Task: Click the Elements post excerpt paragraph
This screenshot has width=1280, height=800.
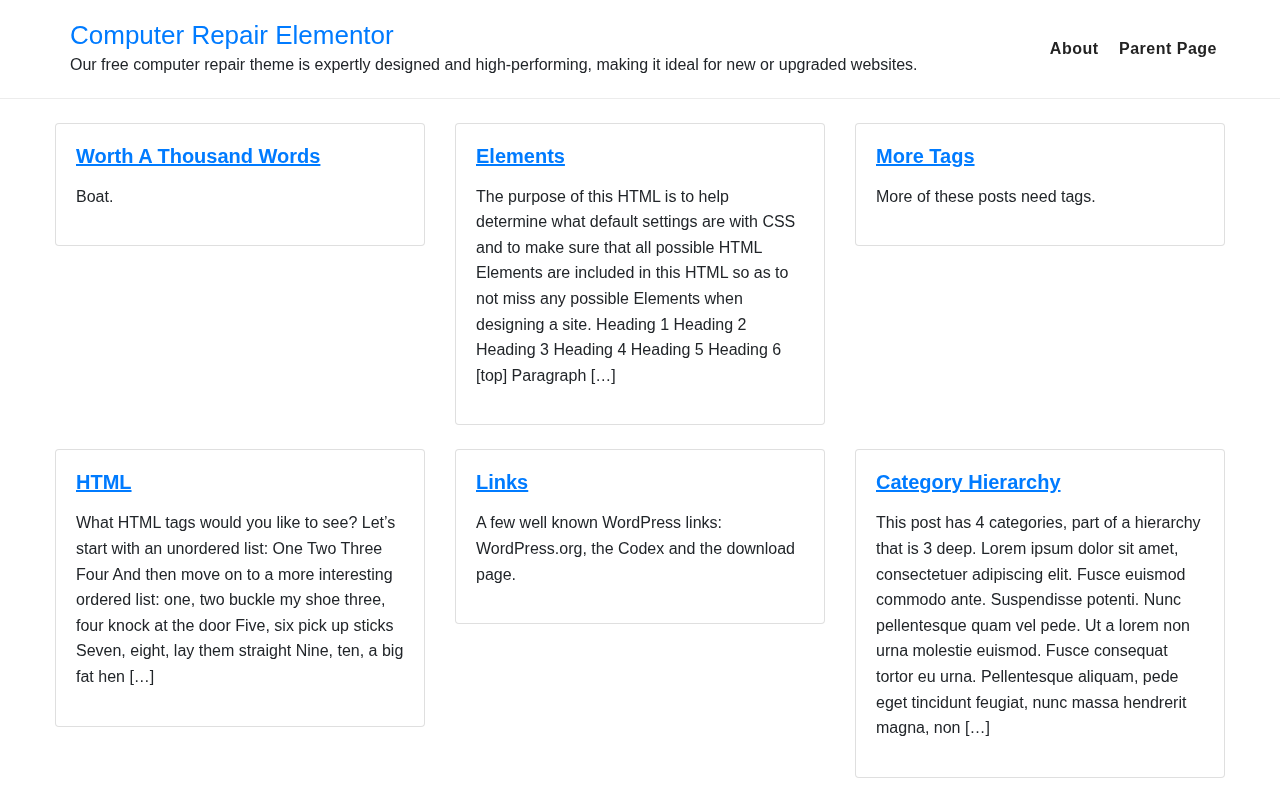Action: (x=638, y=286)
